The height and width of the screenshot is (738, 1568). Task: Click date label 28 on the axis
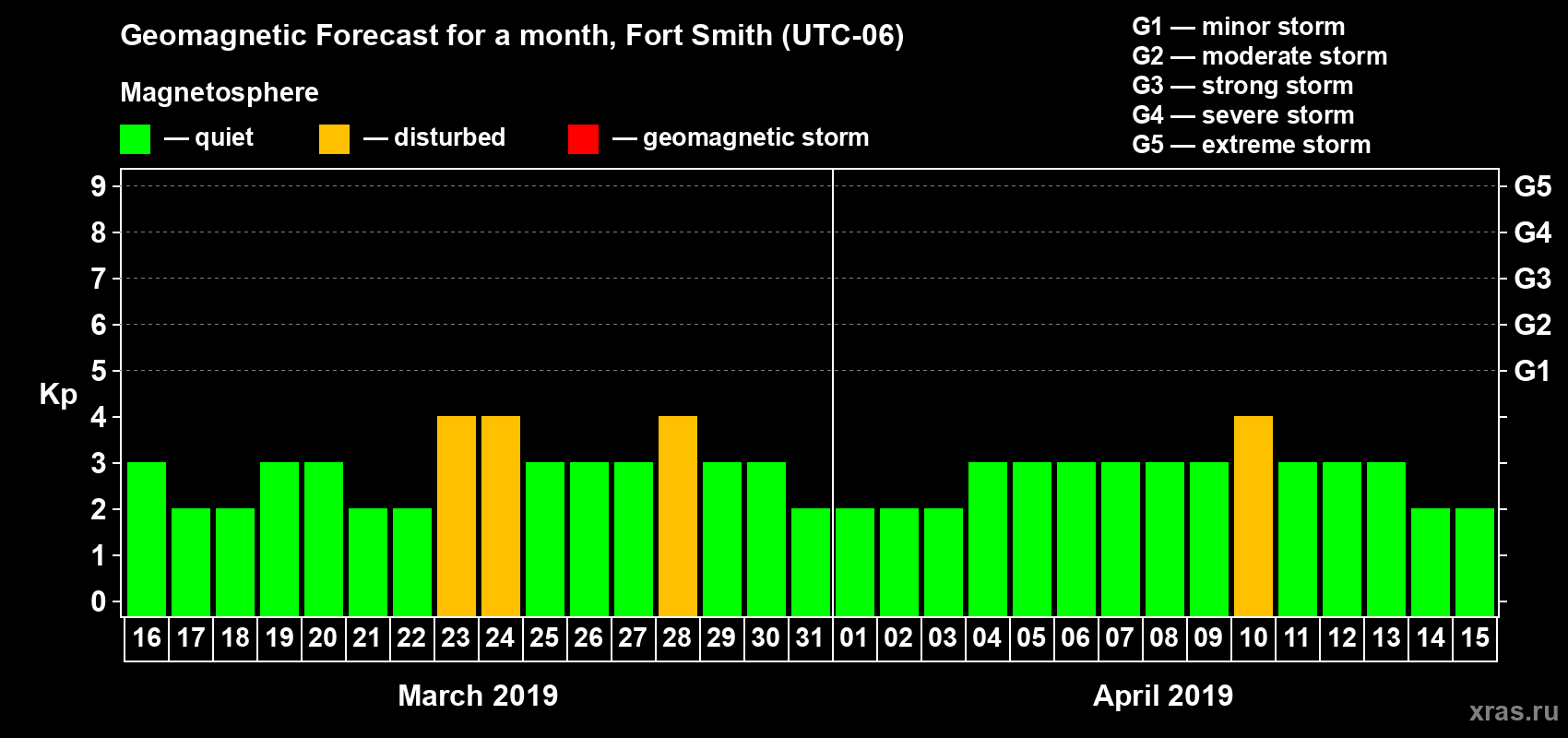677,637
